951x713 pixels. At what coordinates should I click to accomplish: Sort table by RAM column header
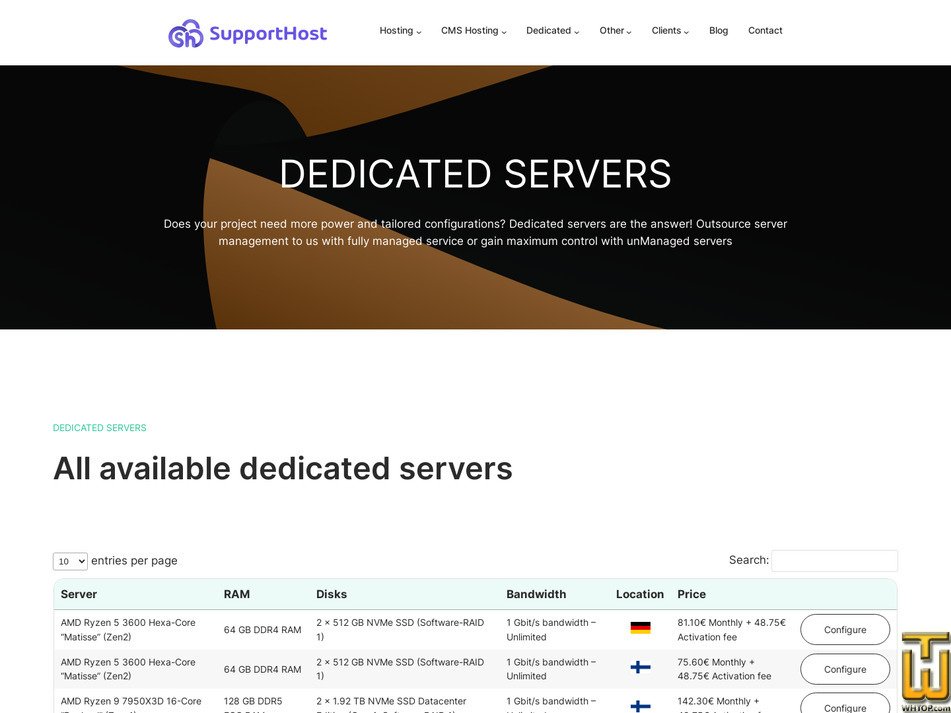point(237,594)
